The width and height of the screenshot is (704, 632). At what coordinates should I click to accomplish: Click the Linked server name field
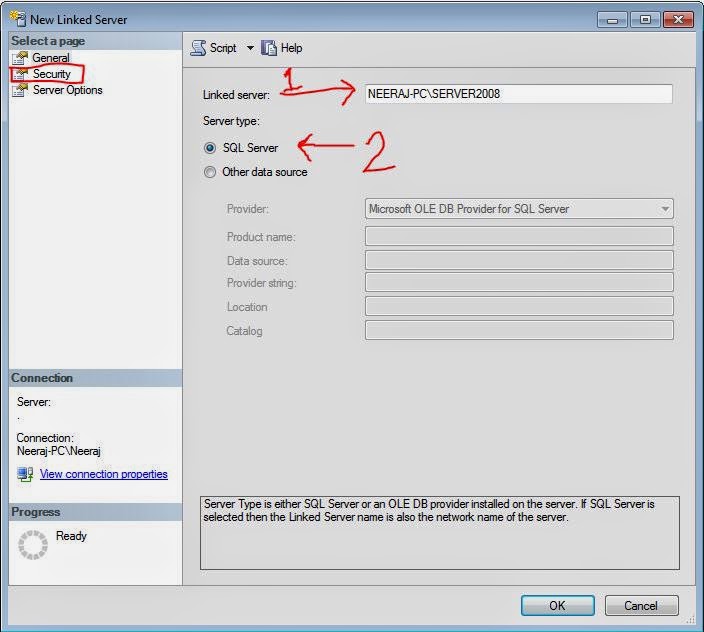click(519, 94)
